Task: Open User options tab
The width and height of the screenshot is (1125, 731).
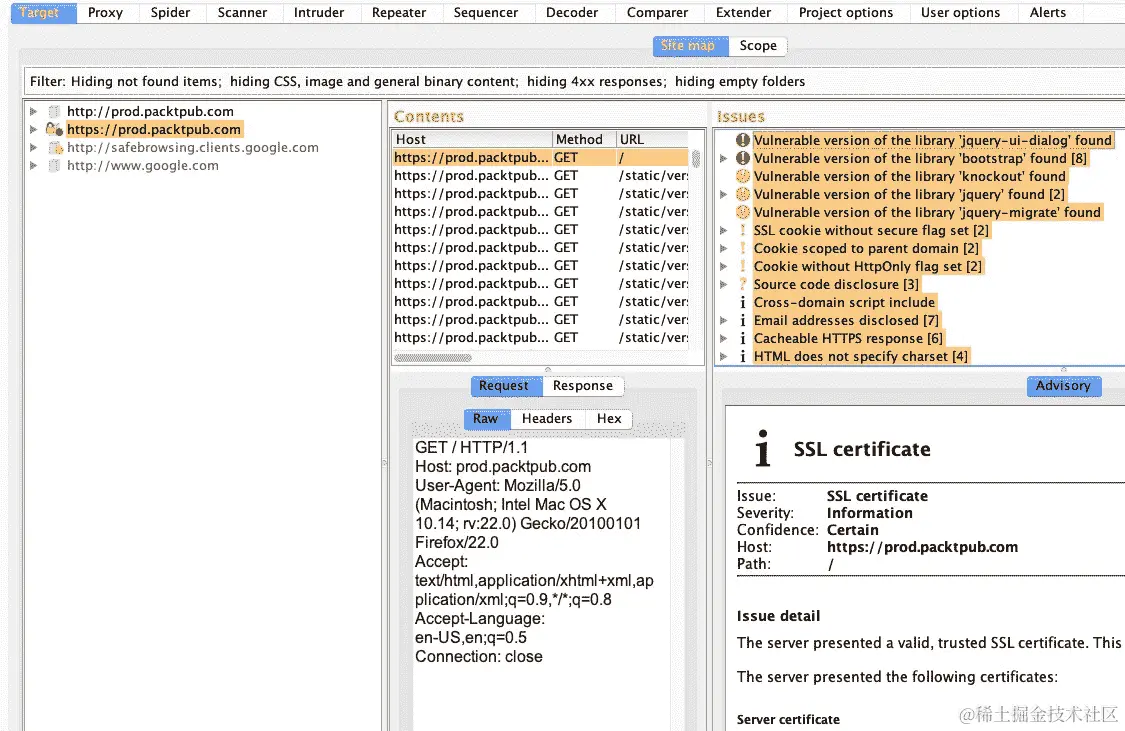Action: 961,12
